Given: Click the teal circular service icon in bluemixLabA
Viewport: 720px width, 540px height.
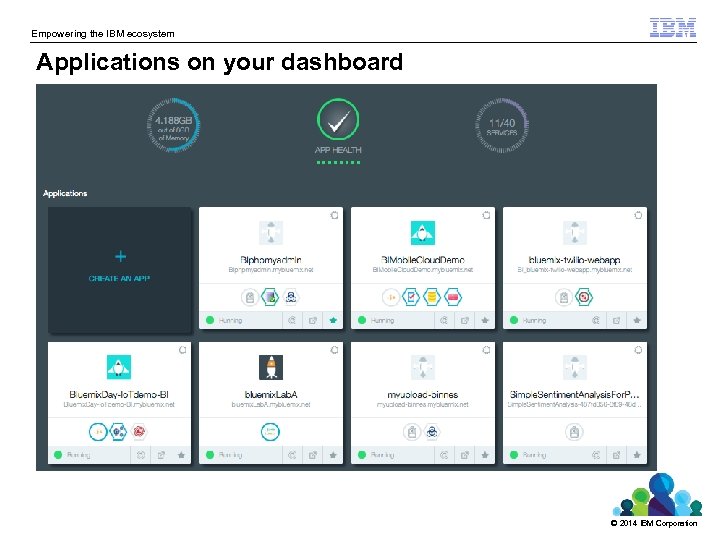Looking at the screenshot, I should [270, 432].
